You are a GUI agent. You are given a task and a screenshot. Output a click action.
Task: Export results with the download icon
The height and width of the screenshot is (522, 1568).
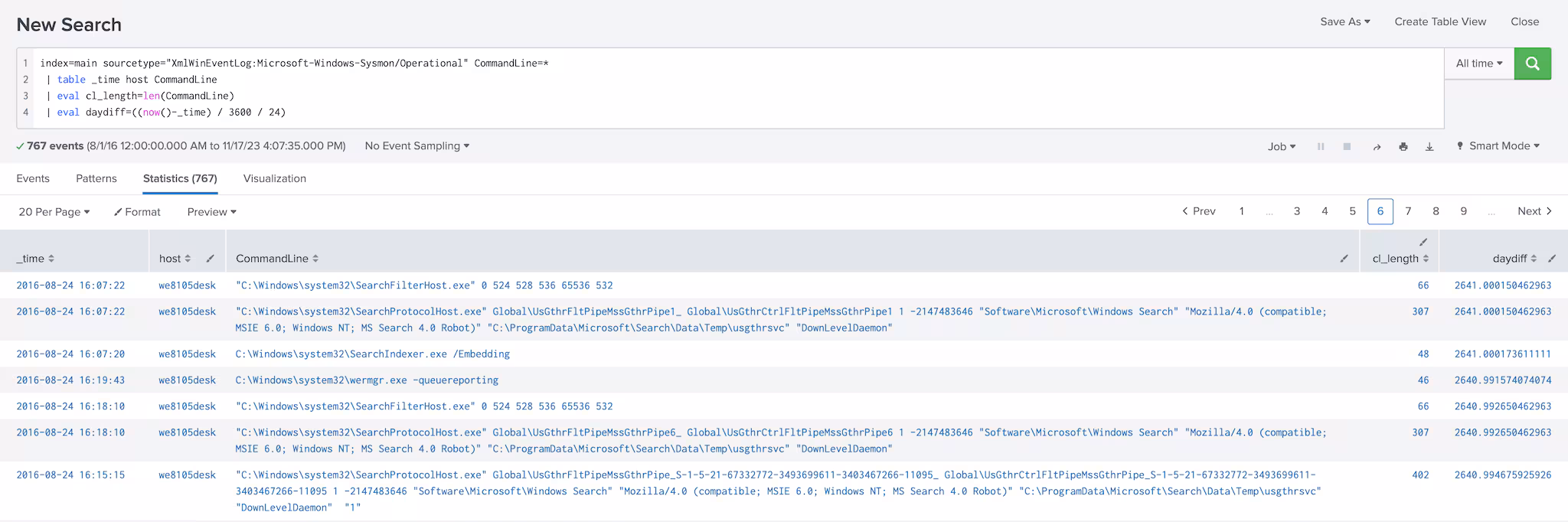tap(1429, 146)
